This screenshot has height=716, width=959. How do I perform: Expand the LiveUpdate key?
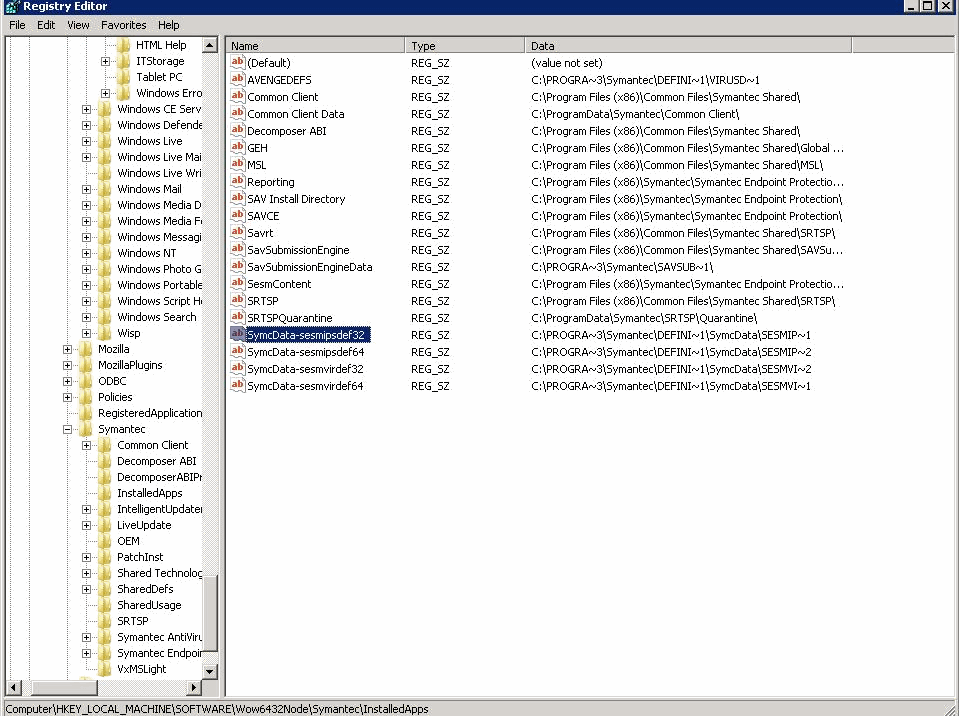pos(86,525)
